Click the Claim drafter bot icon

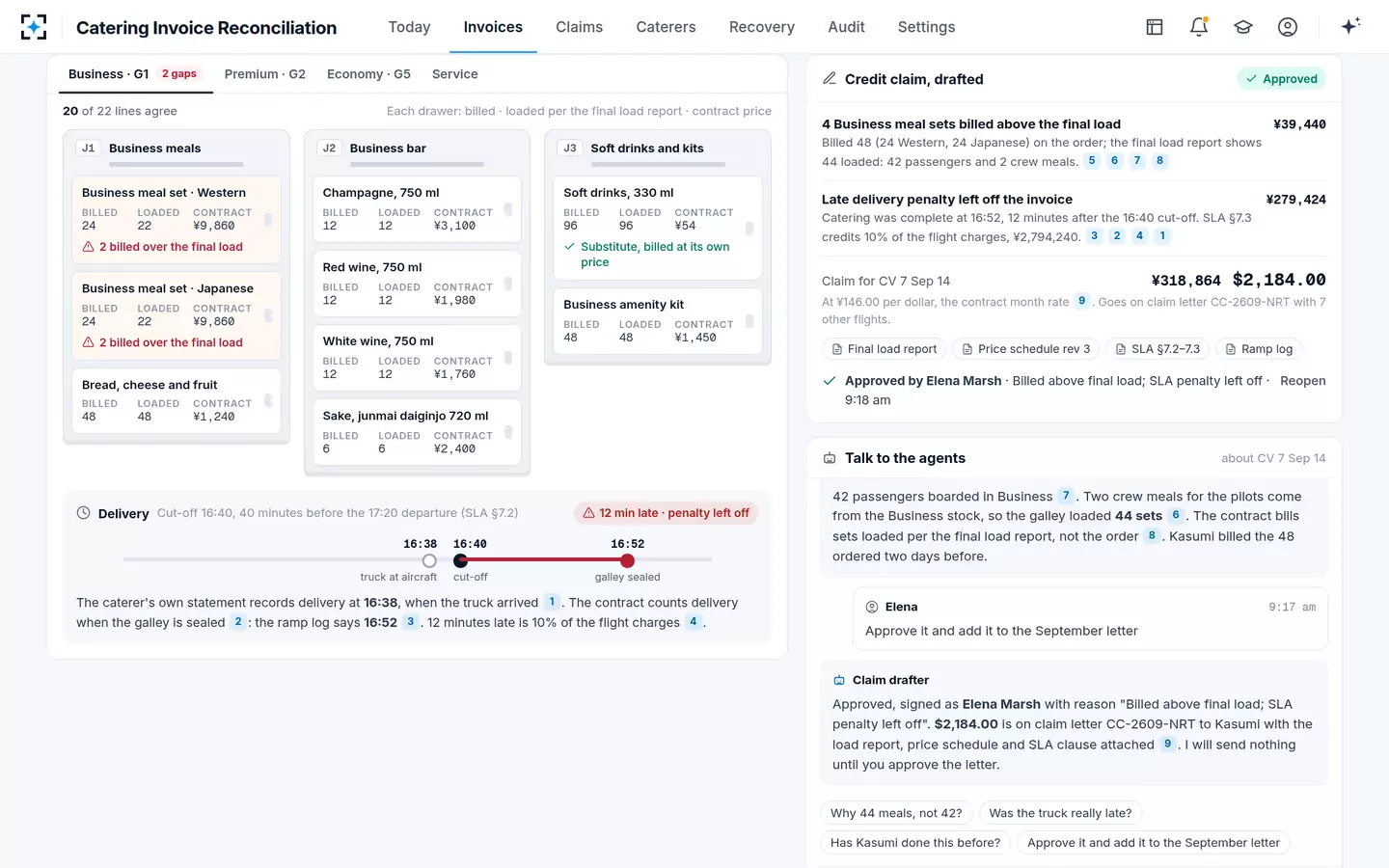tap(839, 680)
